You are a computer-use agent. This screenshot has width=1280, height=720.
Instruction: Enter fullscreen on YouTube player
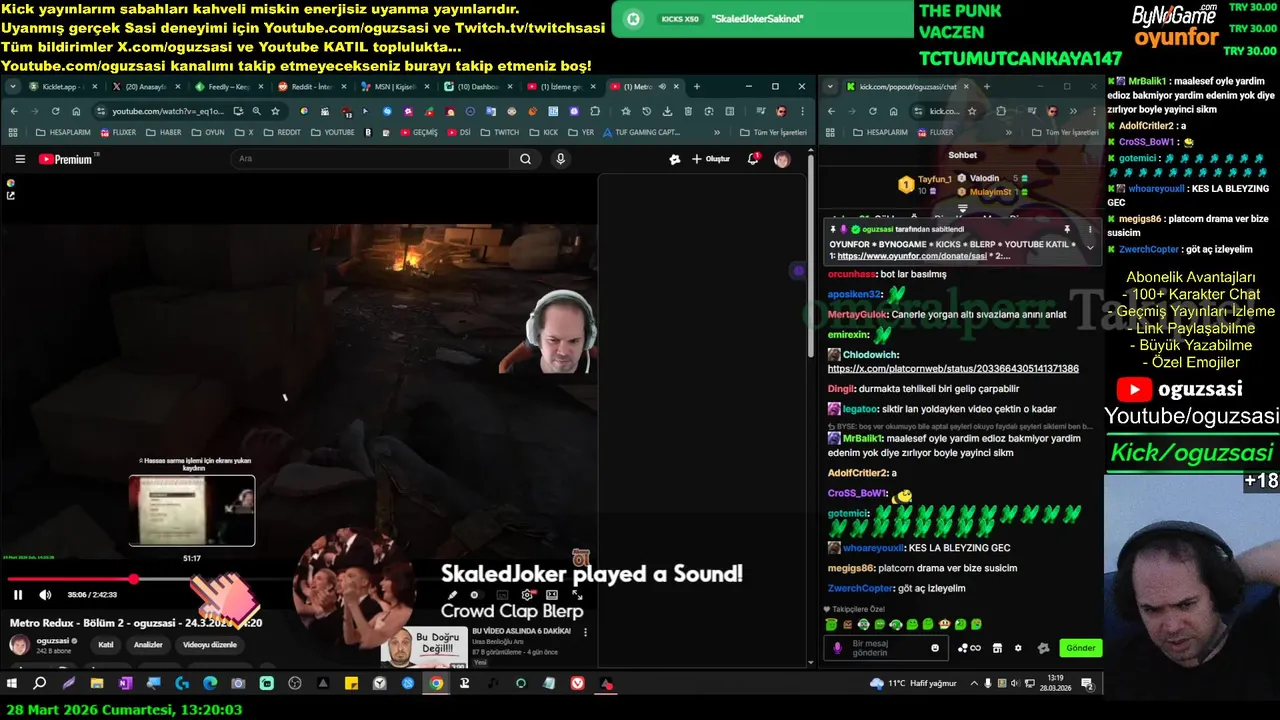[577, 595]
